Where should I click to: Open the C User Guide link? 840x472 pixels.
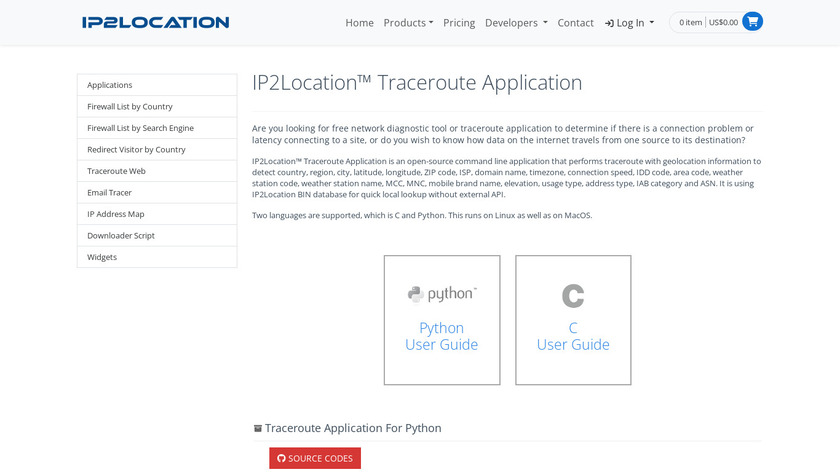tap(573, 336)
